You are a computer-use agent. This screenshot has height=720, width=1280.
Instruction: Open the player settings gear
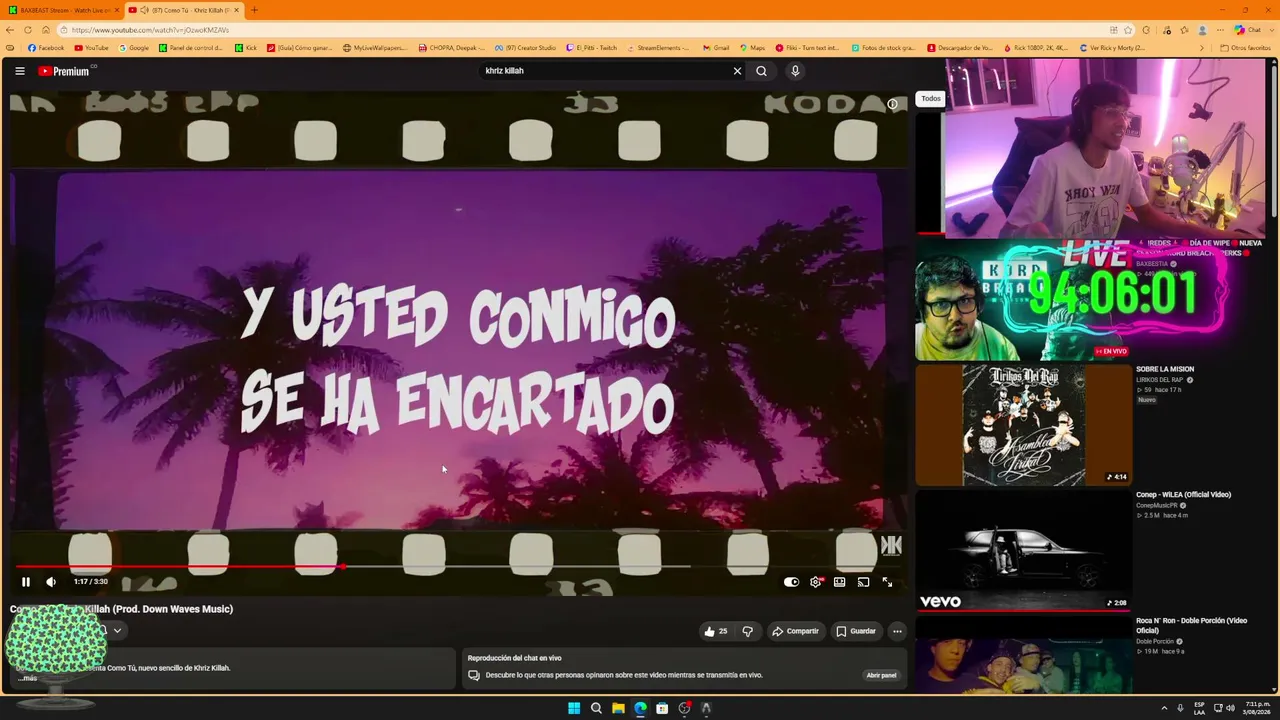click(x=816, y=582)
